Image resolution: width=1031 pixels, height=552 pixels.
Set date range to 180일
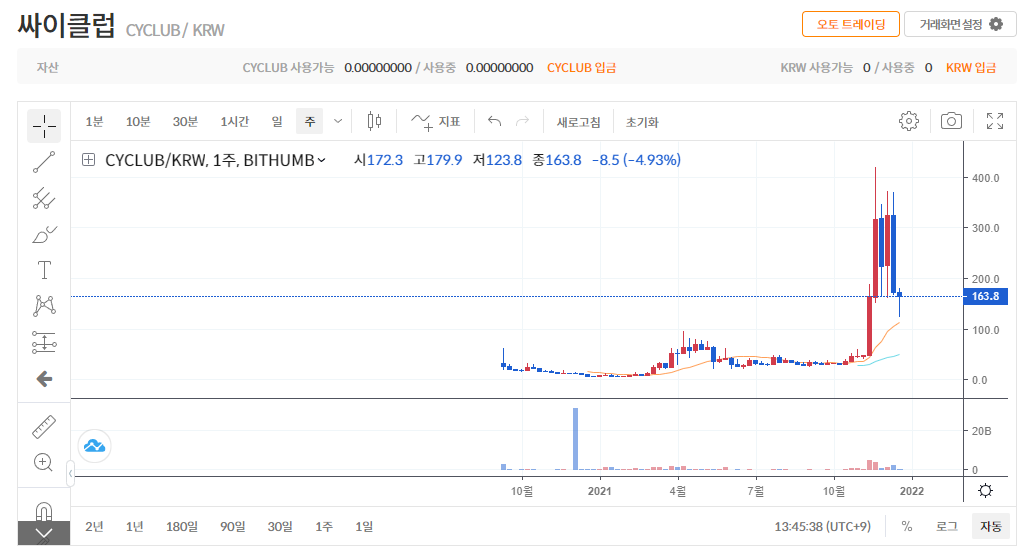click(x=181, y=526)
